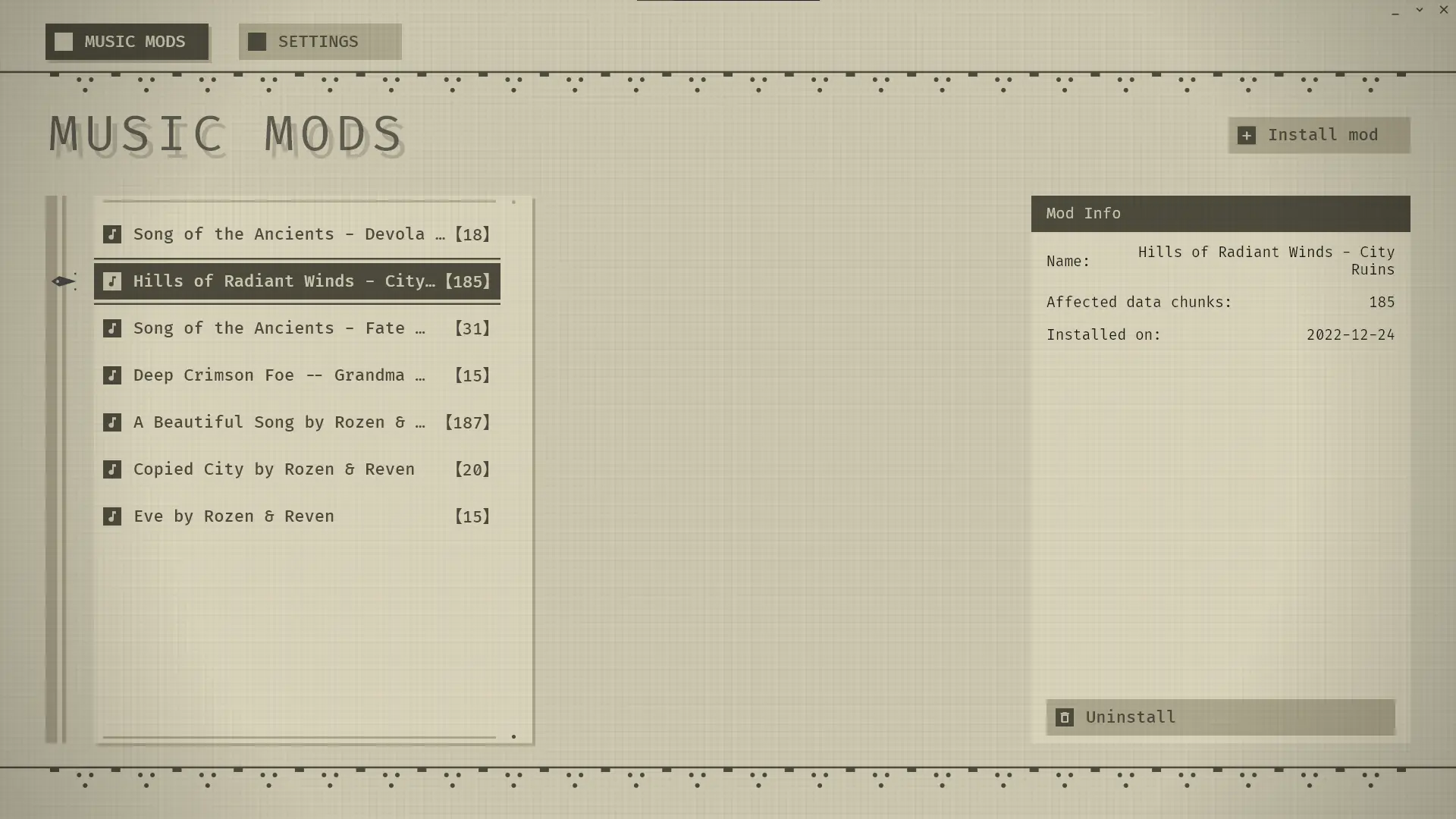Close the application window

point(1444,10)
